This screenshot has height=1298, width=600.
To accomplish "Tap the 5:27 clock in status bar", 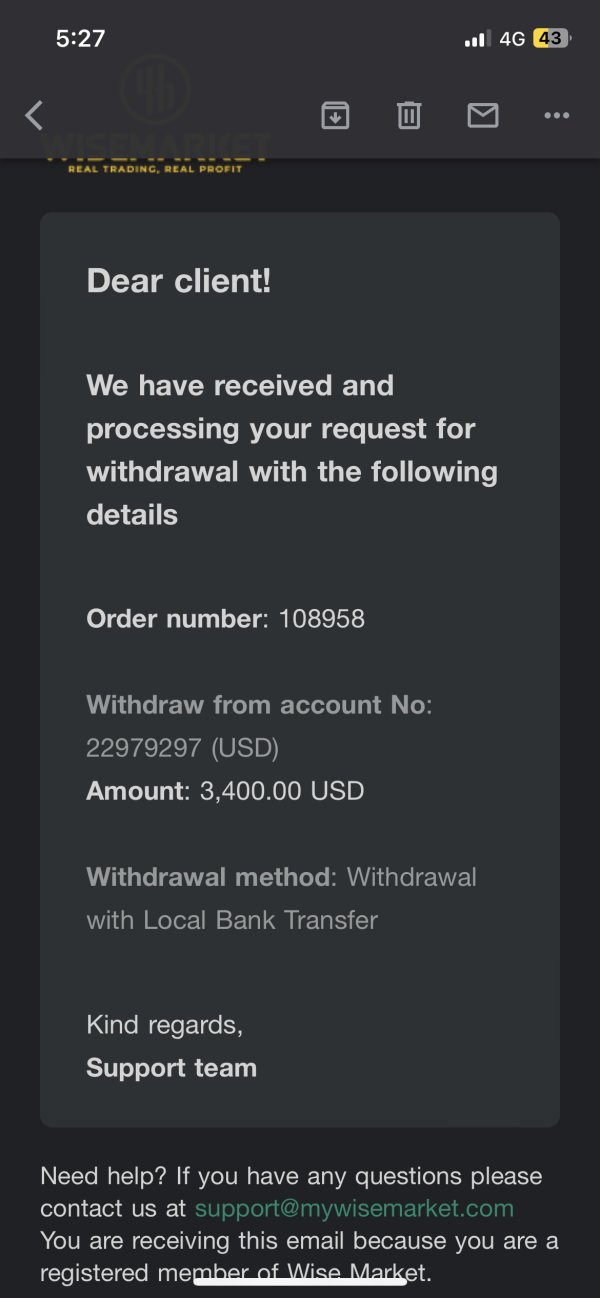I will tap(80, 39).
